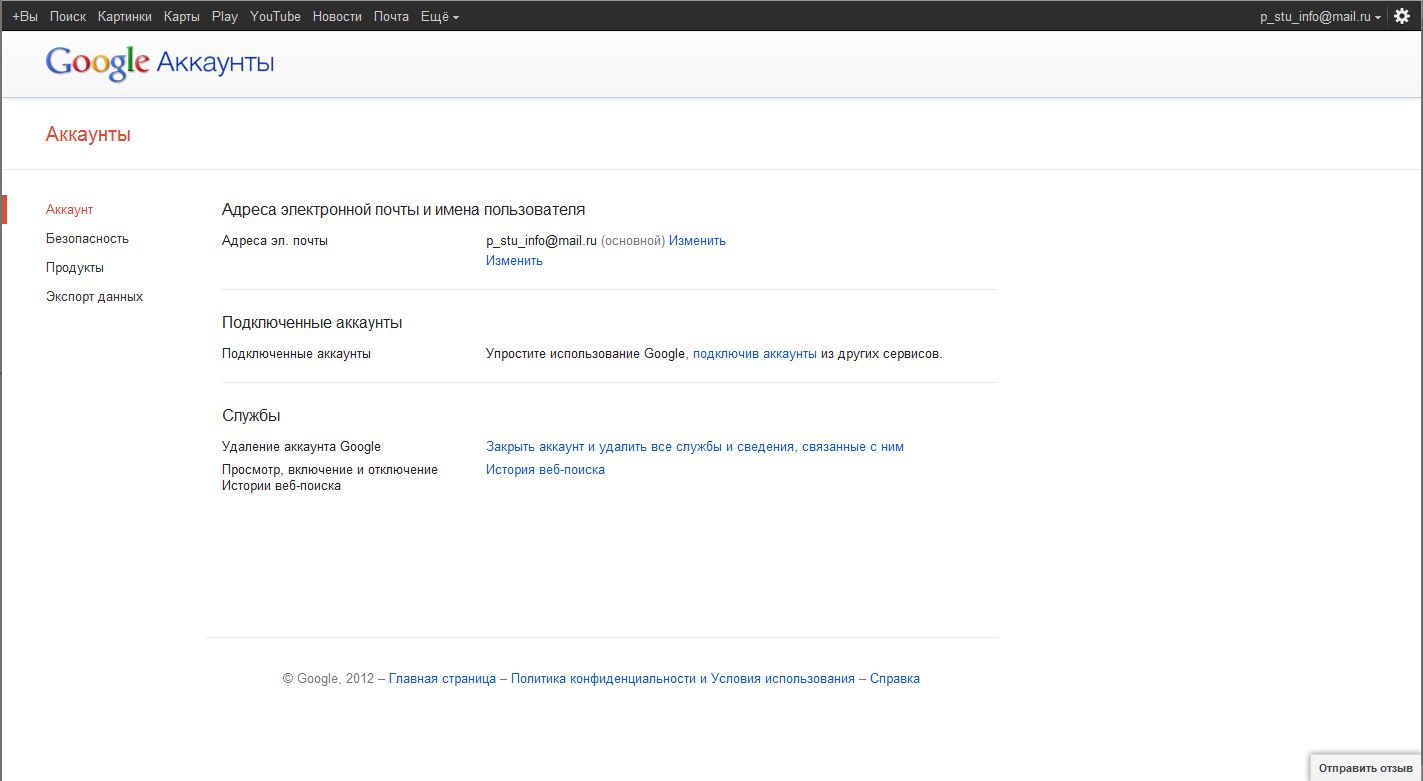Image resolution: width=1423 pixels, height=781 pixels.
Task: Open Поиск in the top bar
Action: pyautogui.click(x=68, y=17)
